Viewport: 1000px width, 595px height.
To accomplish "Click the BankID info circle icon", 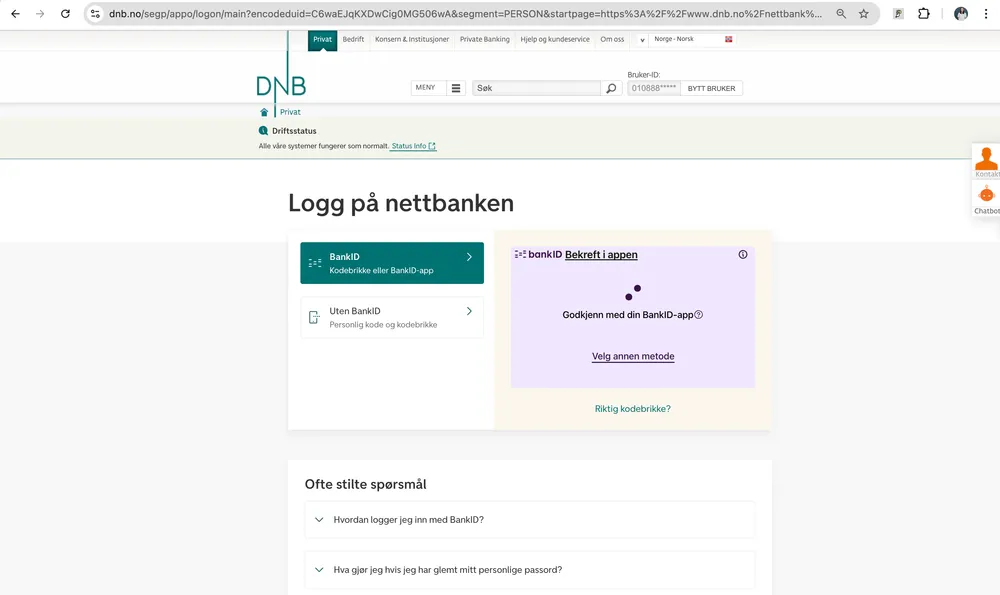I will pos(743,254).
